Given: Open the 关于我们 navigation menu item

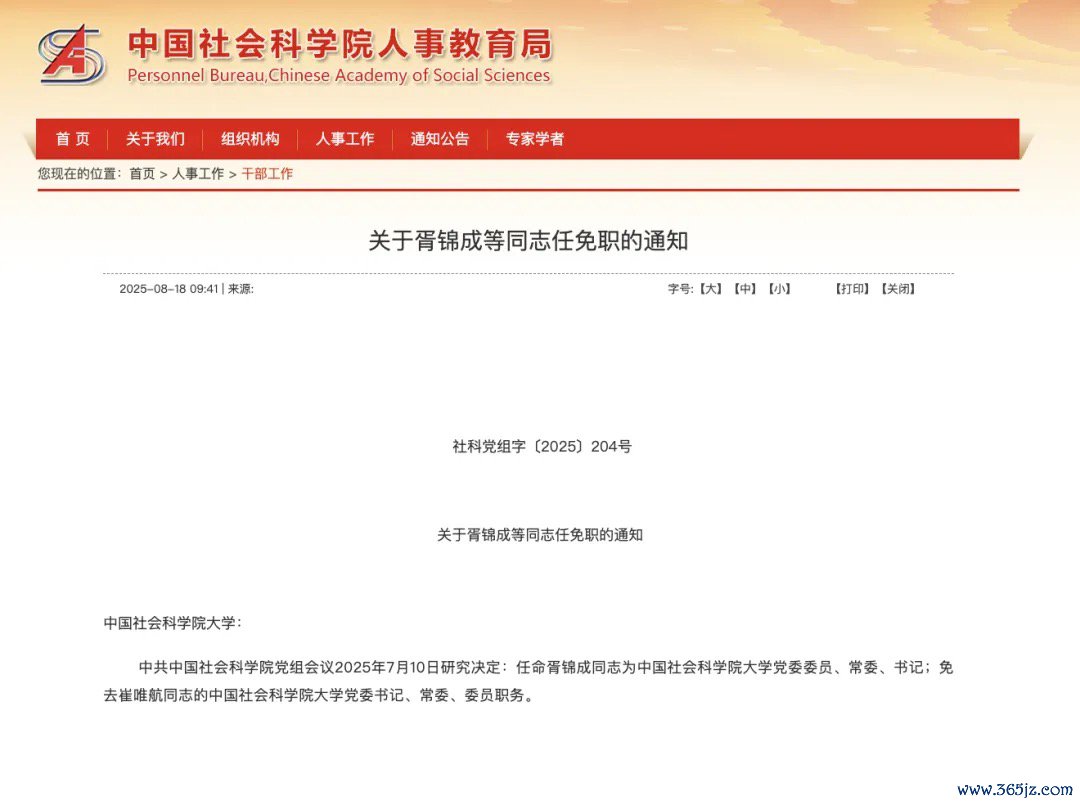Looking at the screenshot, I should click(156, 139).
